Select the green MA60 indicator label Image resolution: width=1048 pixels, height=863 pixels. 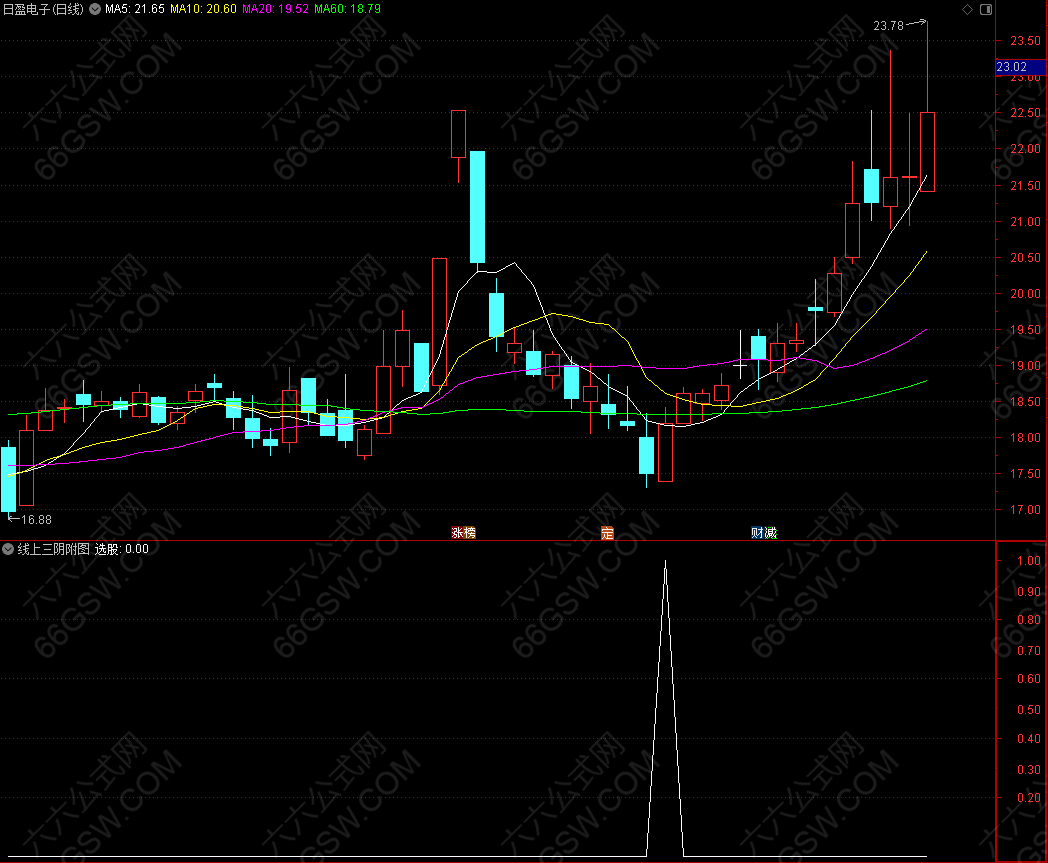(x=347, y=9)
